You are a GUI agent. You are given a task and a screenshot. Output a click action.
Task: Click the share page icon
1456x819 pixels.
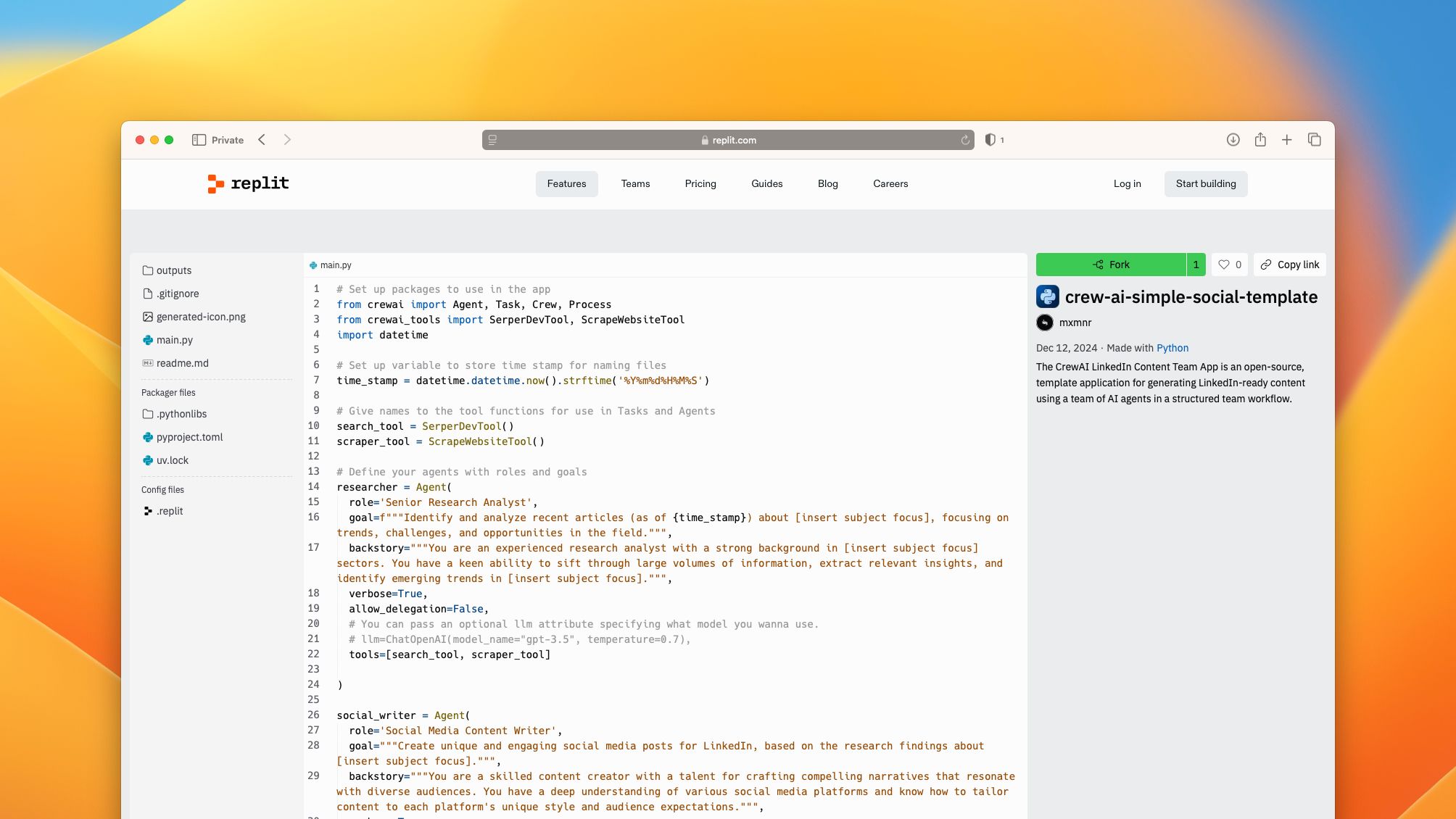(1260, 140)
